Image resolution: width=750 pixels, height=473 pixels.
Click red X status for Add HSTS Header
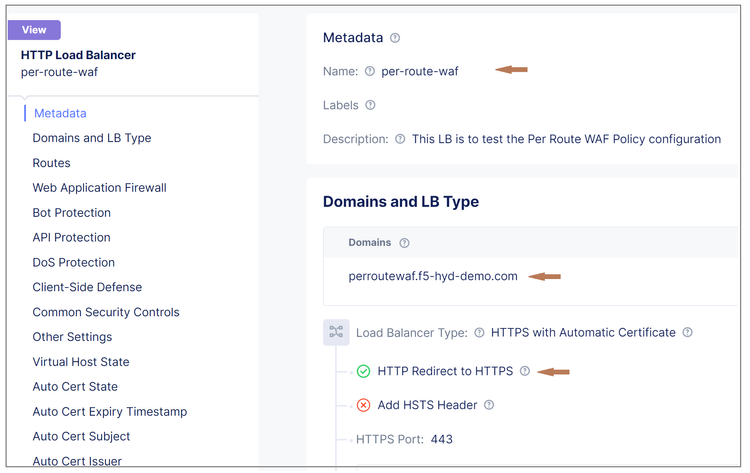(x=363, y=405)
